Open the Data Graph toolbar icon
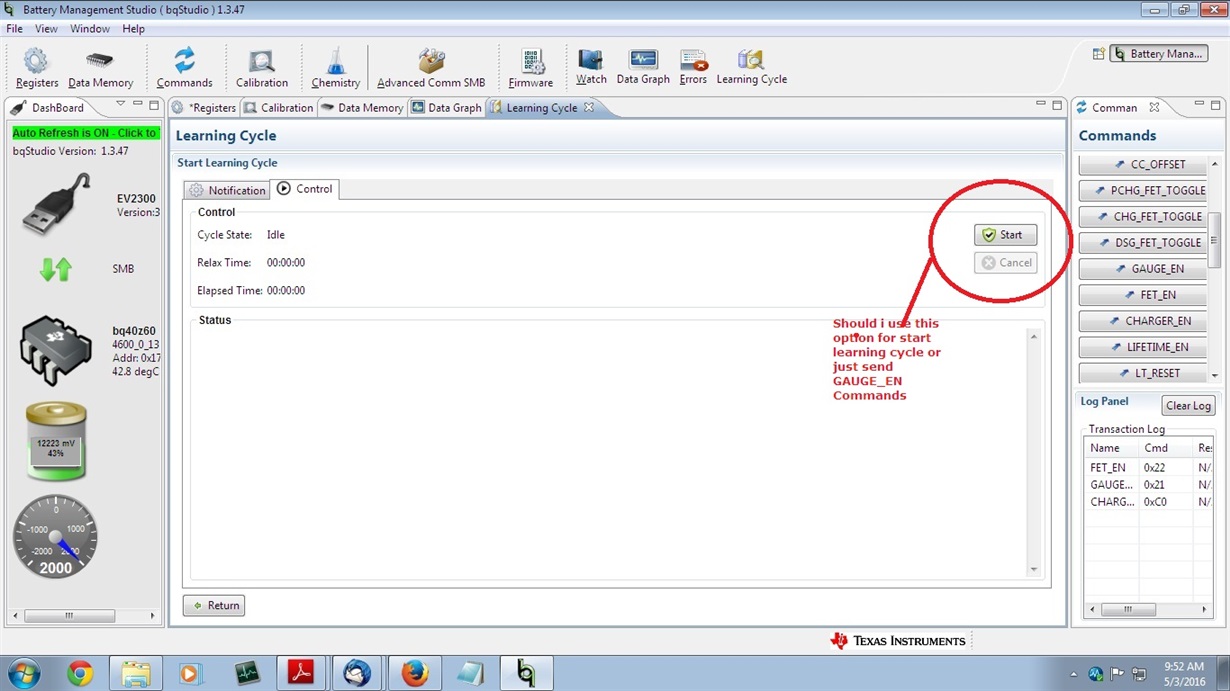 point(643,67)
